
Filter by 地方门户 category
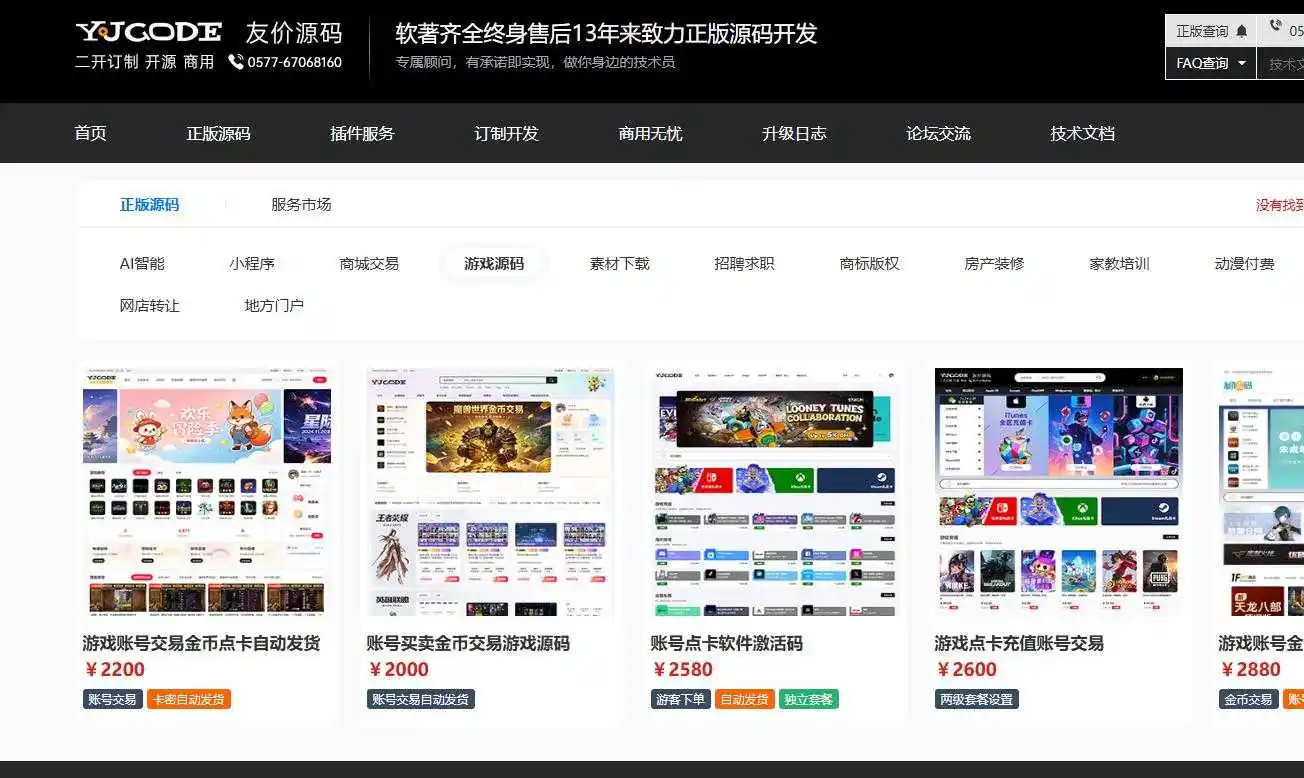tap(274, 305)
